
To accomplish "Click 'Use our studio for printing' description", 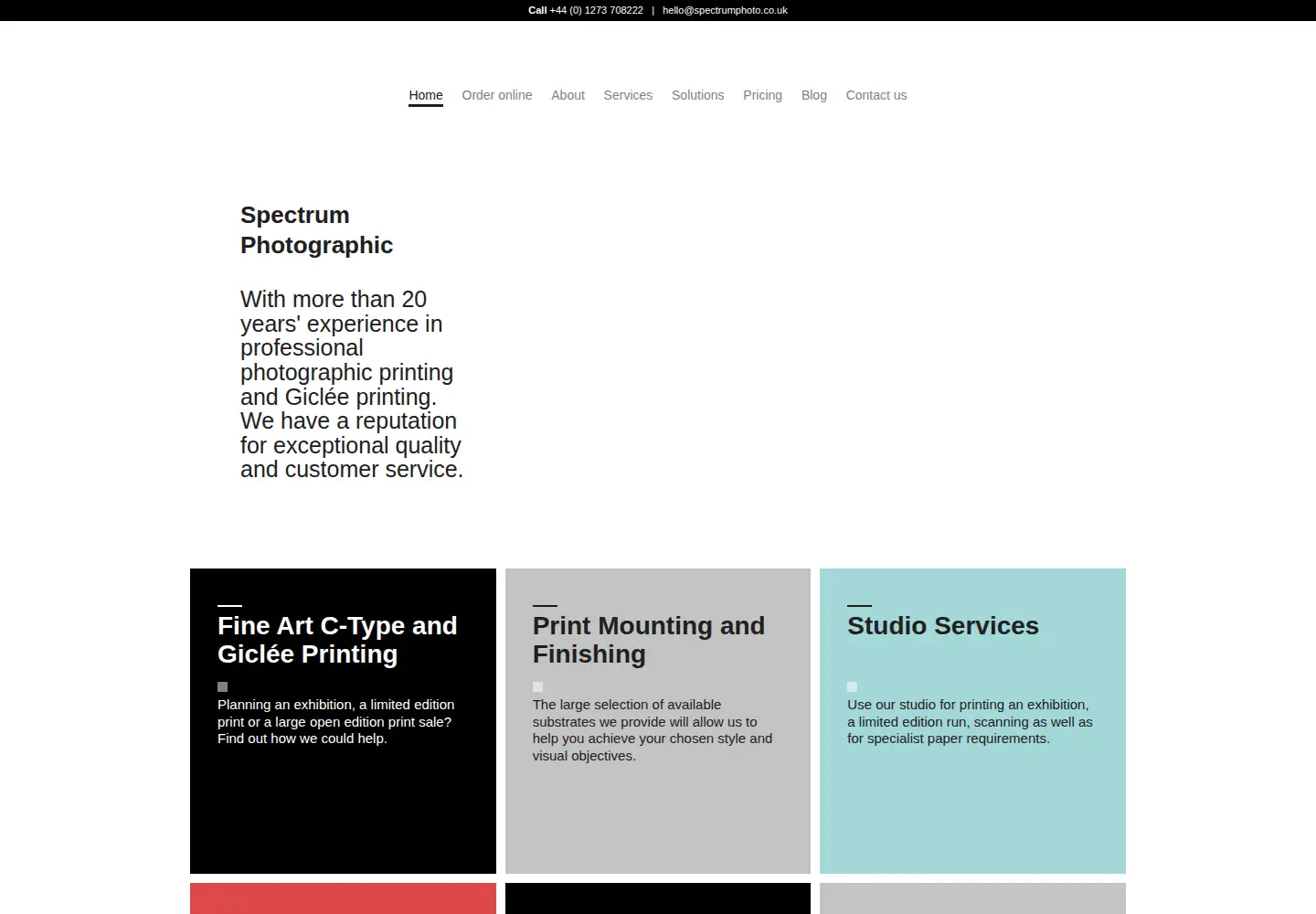I will click(x=970, y=721).
